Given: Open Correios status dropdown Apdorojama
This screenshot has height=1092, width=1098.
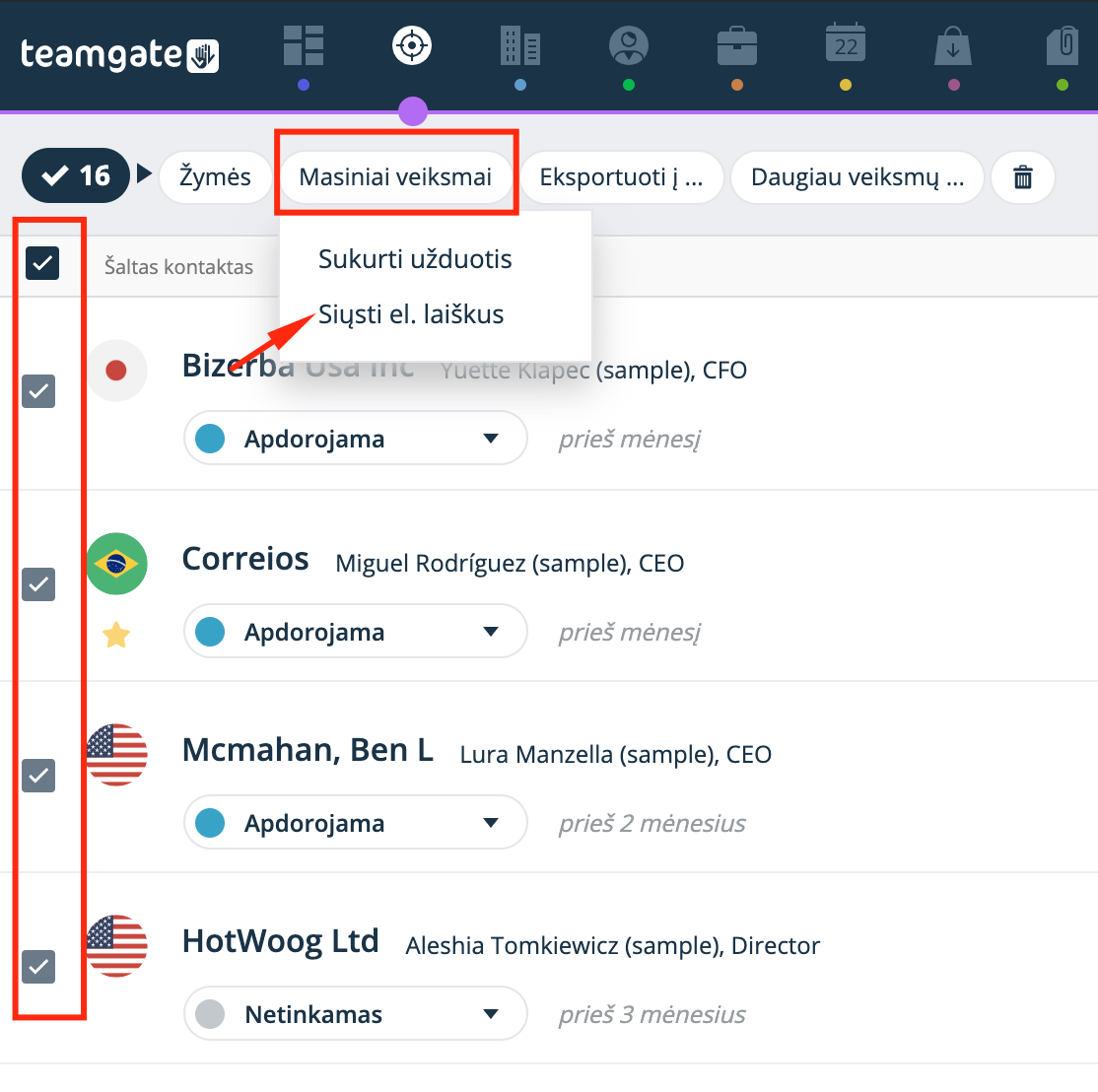Looking at the screenshot, I should point(356,632).
